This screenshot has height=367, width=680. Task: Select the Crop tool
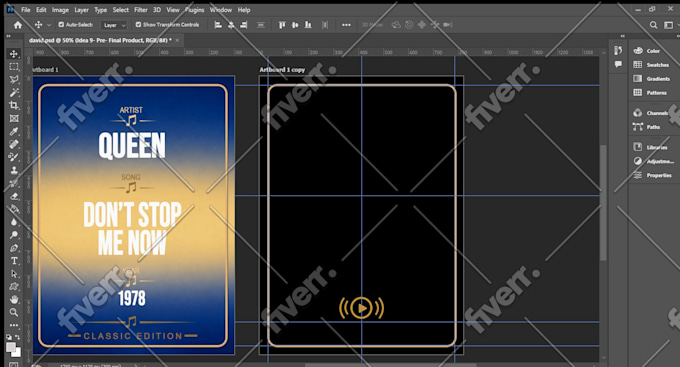(x=14, y=105)
